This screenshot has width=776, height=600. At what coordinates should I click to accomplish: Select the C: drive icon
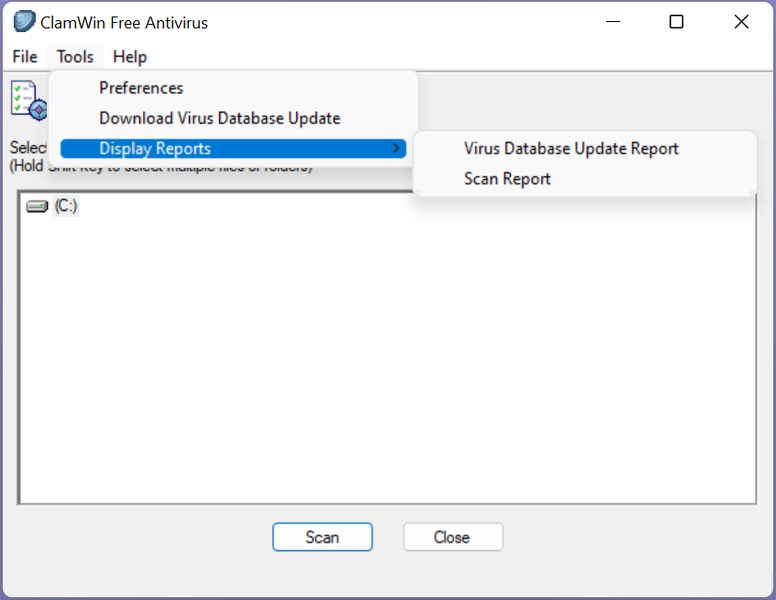coord(37,206)
